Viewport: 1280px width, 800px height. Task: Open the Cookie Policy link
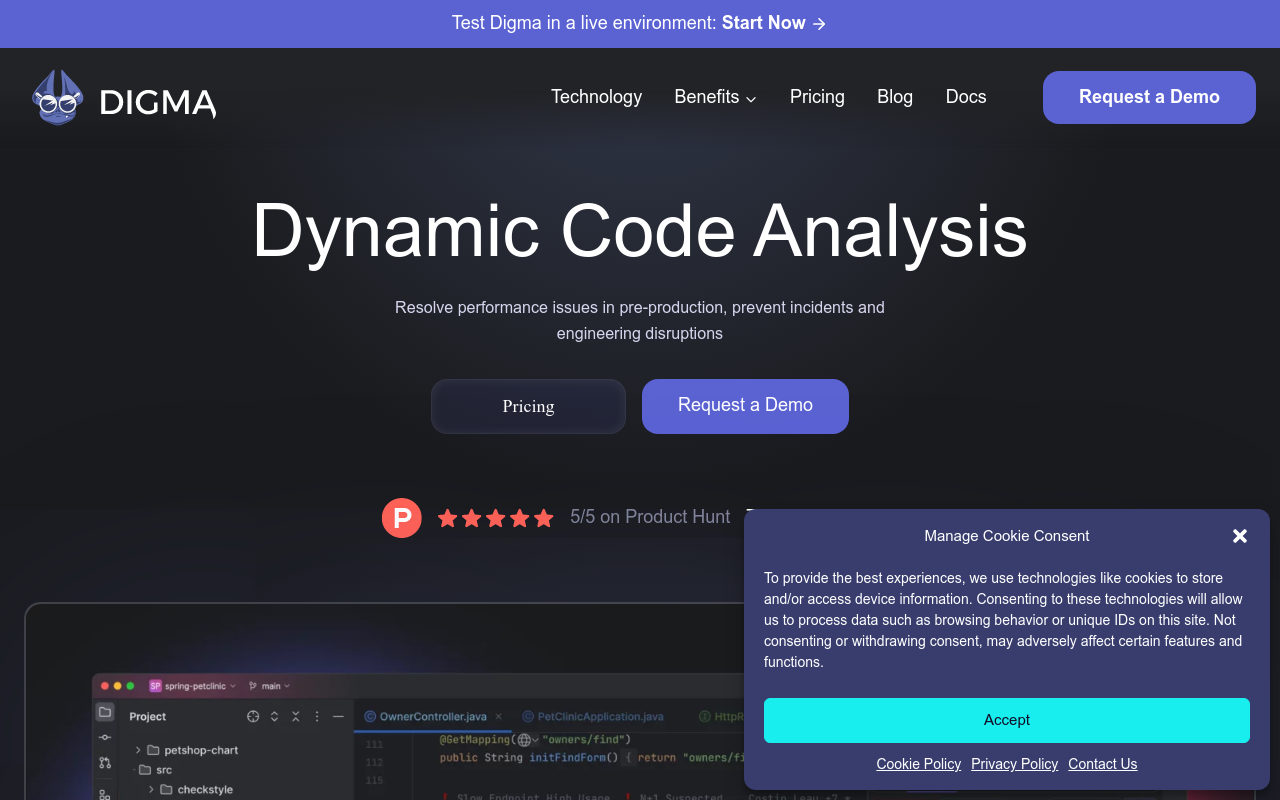point(918,764)
